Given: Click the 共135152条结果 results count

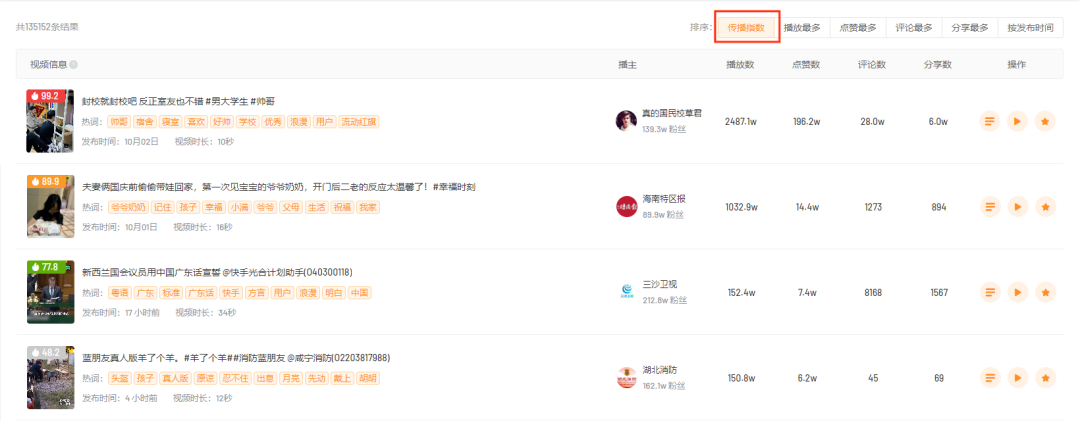Looking at the screenshot, I should point(47,28).
